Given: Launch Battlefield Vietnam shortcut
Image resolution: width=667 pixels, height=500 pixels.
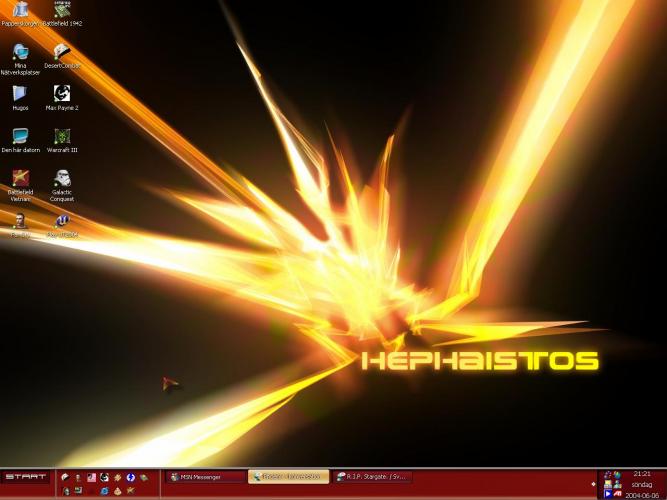Looking at the screenshot, I should point(20,179).
